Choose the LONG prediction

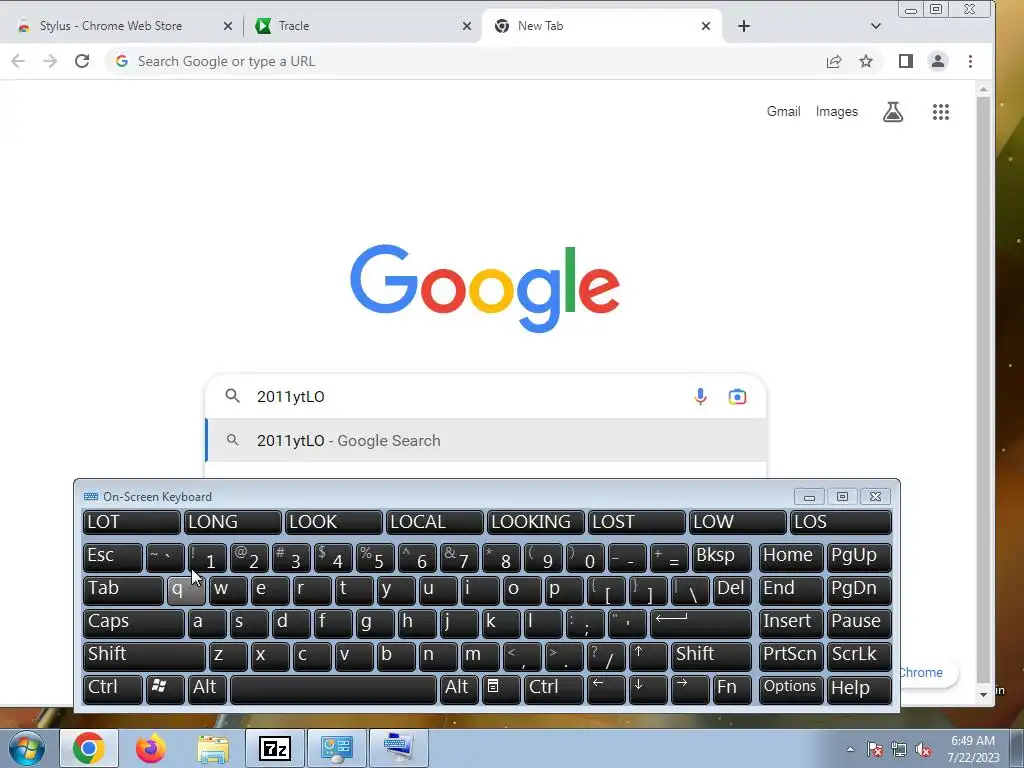click(x=232, y=522)
